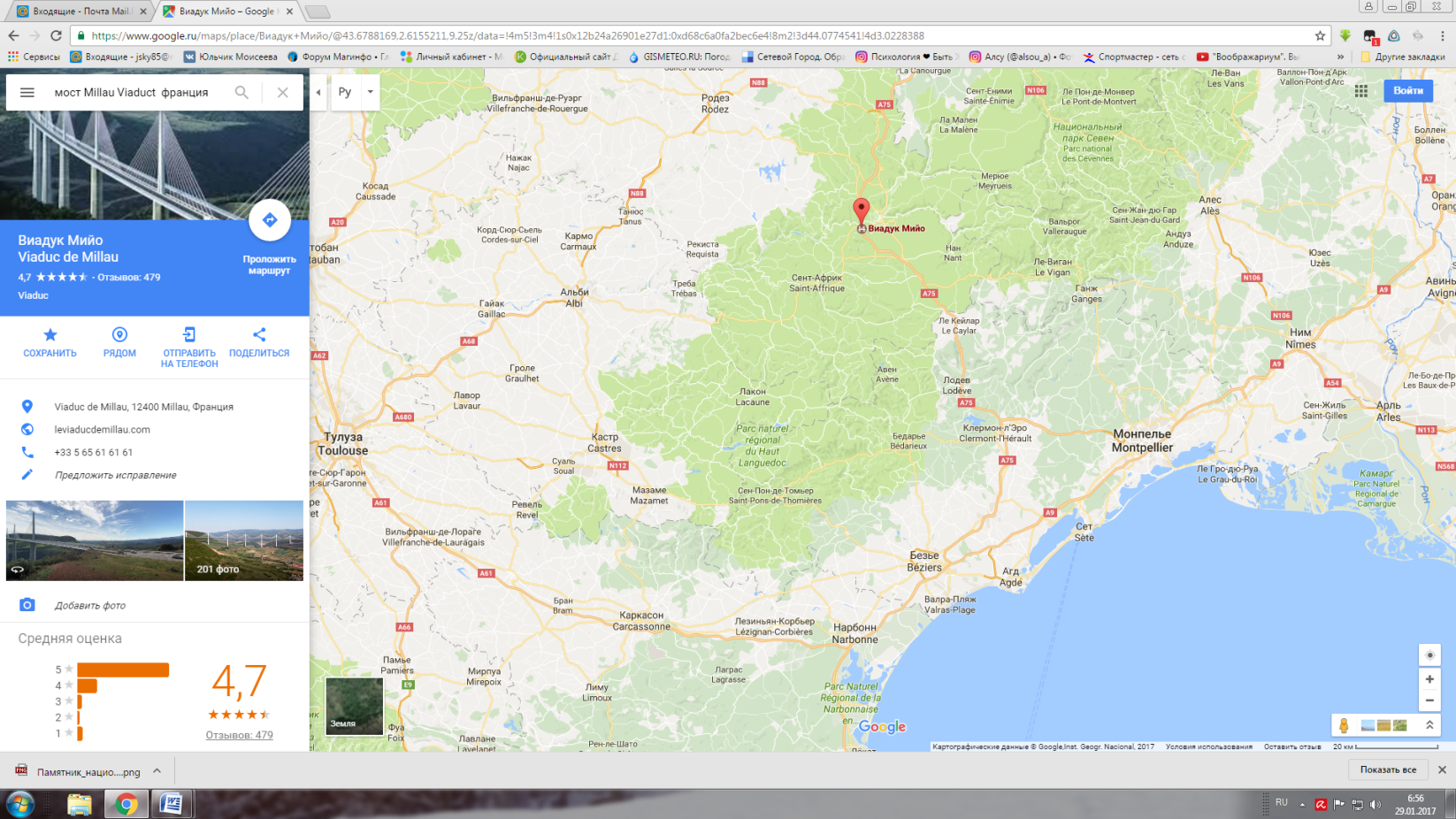Open the Google Maps hamburger menu
The height and width of the screenshot is (819, 1456).
tap(27, 92)
